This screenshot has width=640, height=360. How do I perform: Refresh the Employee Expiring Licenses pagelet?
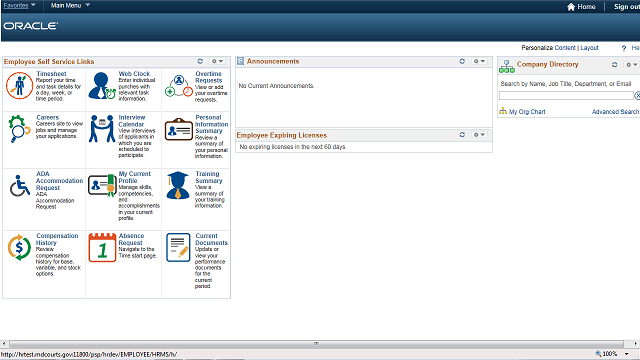[x=462, y=135]
